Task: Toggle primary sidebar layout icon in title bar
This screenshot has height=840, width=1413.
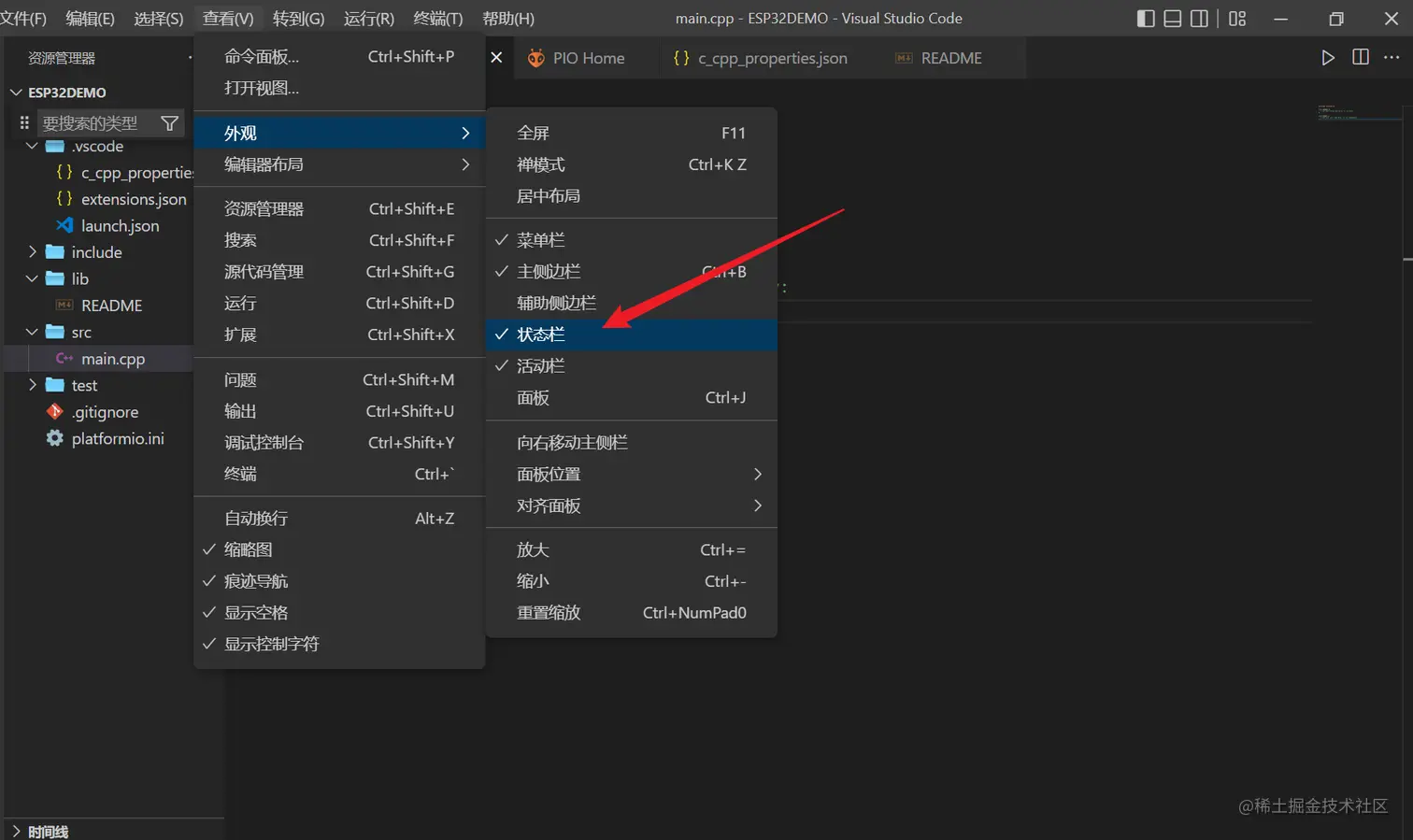Action: [1146, 19]
